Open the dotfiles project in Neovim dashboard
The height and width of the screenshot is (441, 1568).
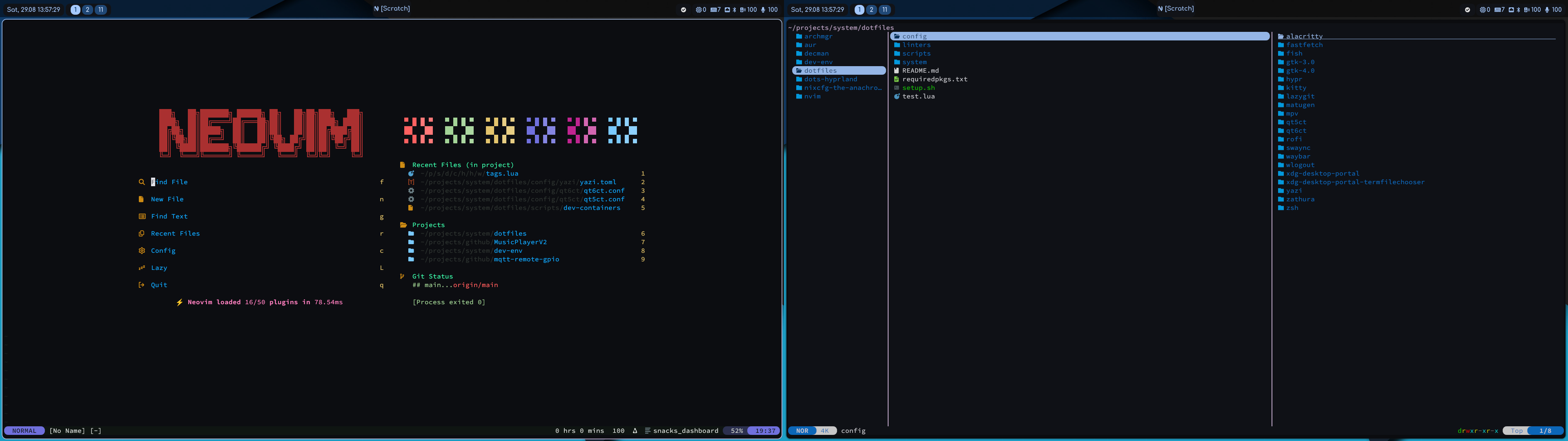pyautogui.click(x=510, y=233)
